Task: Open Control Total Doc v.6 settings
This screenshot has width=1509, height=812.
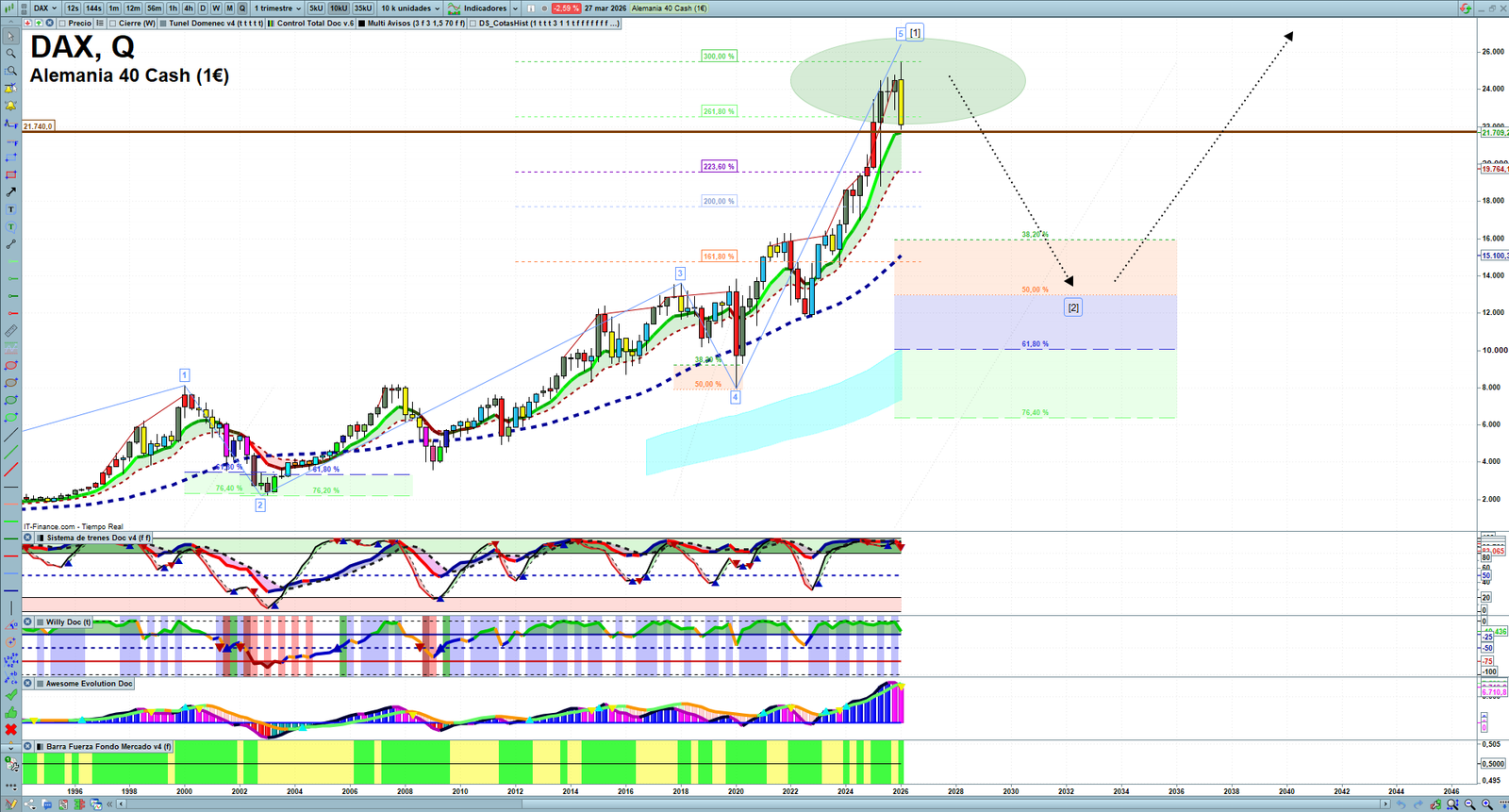Action: point(315,24)
